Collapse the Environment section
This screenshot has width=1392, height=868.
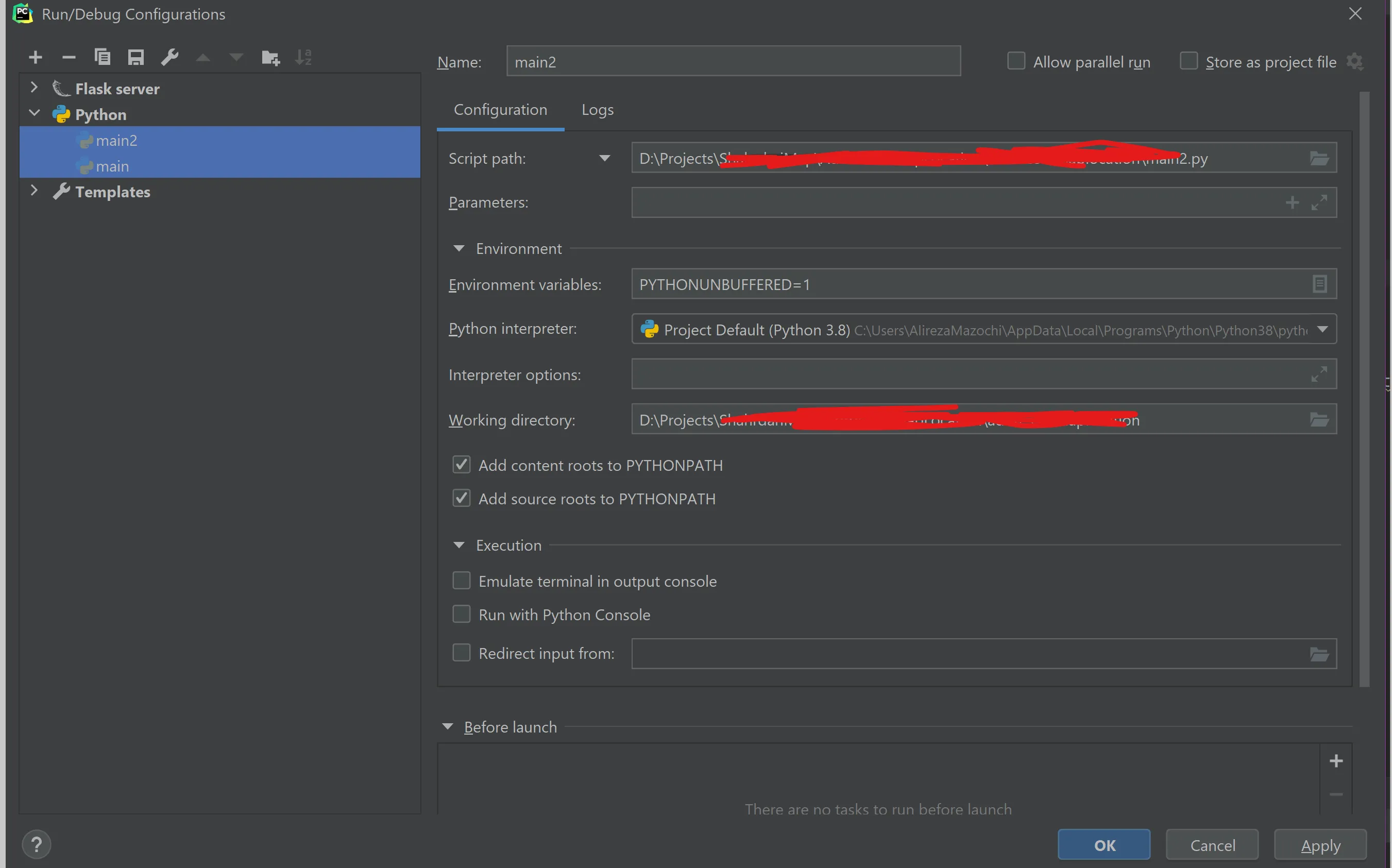(x=459, y=249)
